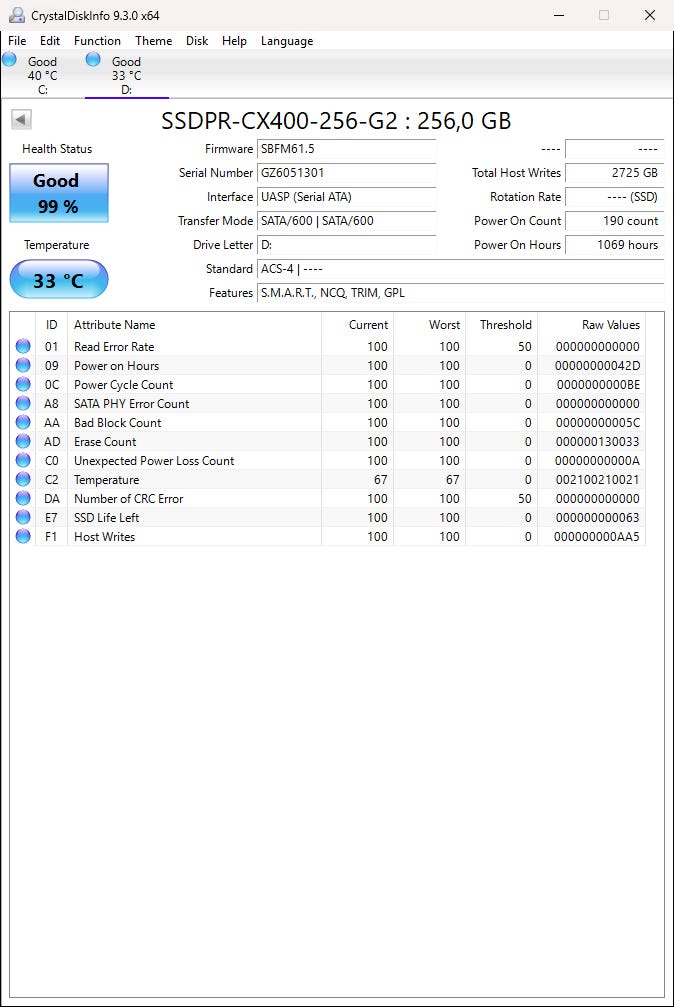Click status orb for SSD Life Left
Image resolution: width=674 pixels, height=1007 pixels.
coord(23,517)
